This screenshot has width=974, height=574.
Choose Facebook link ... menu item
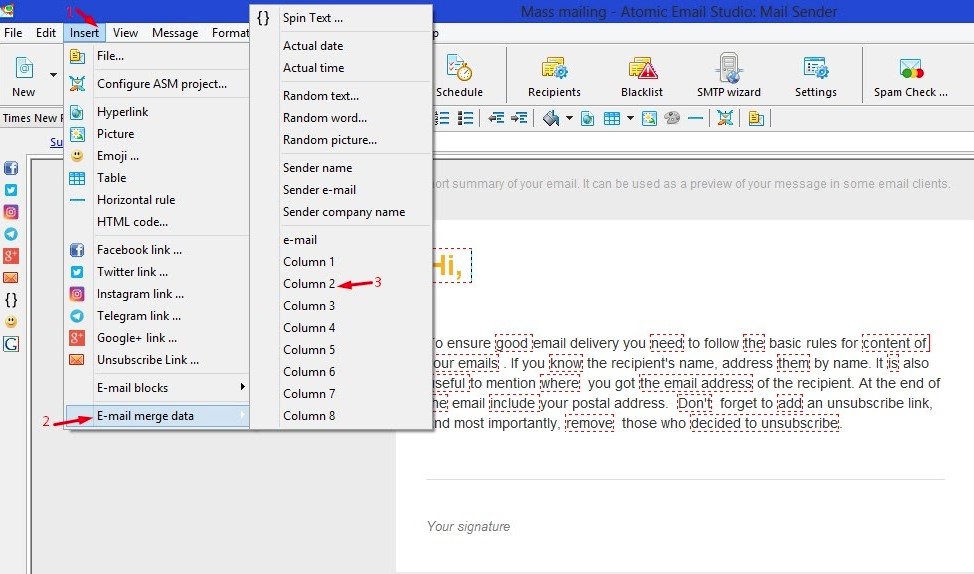[158, 250]
